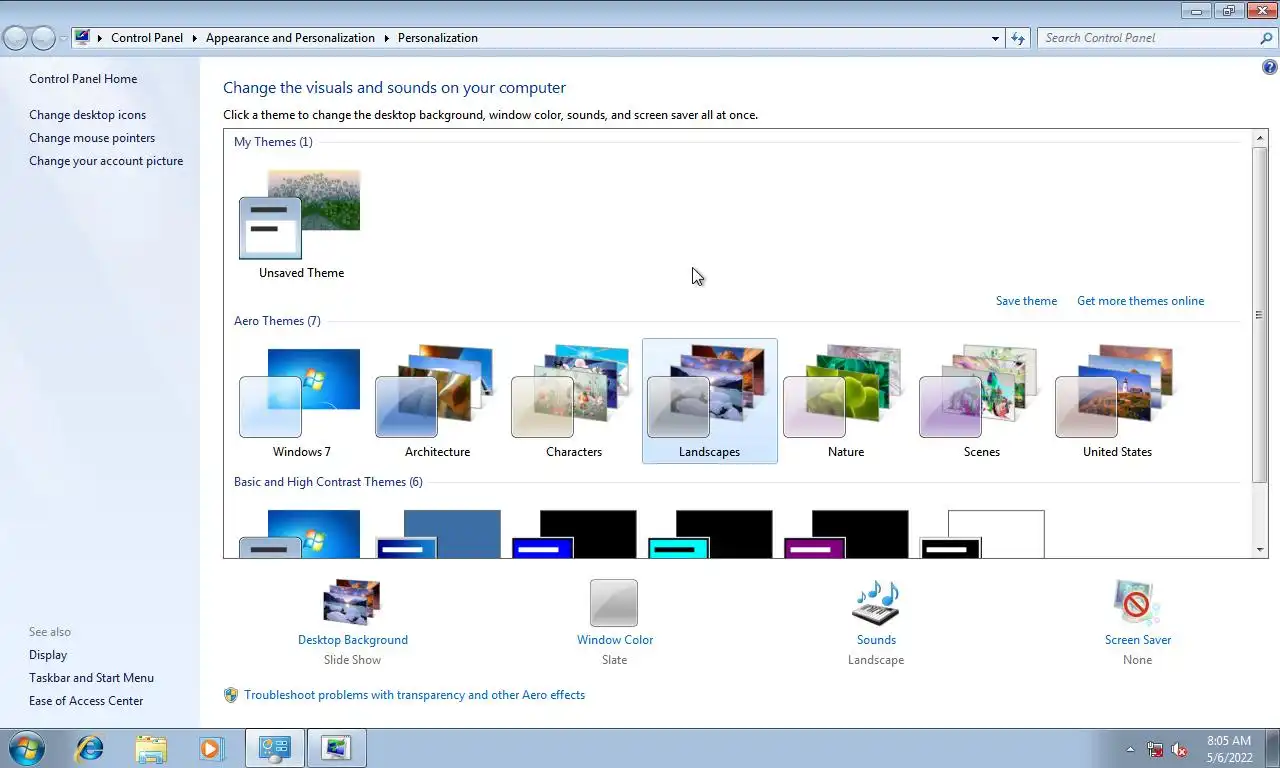Choose the High Contrast White theme thumbnail
The image size is (1280, 768).
[x=981, y=534]
